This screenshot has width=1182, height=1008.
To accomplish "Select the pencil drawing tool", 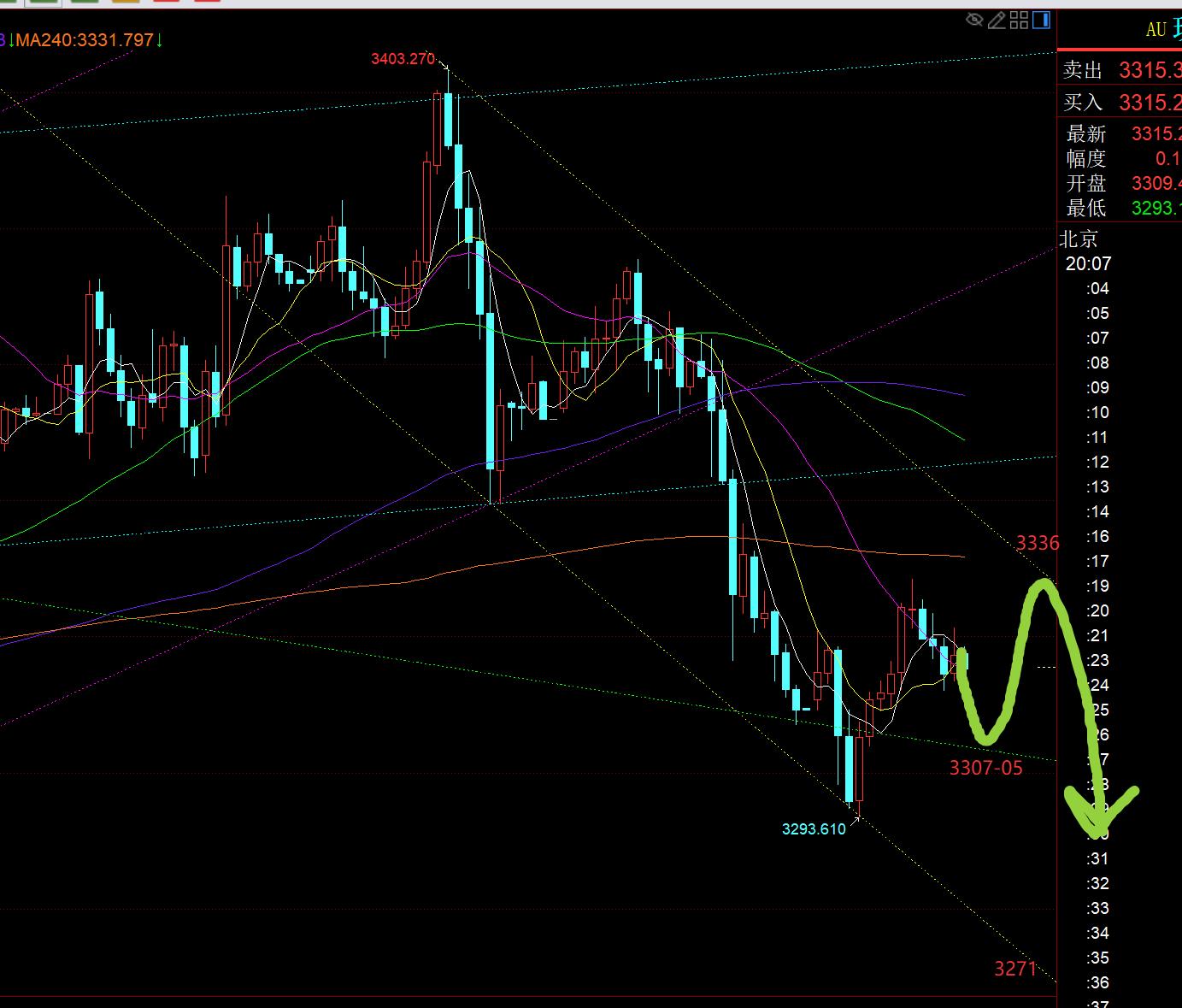I will 997,20.
